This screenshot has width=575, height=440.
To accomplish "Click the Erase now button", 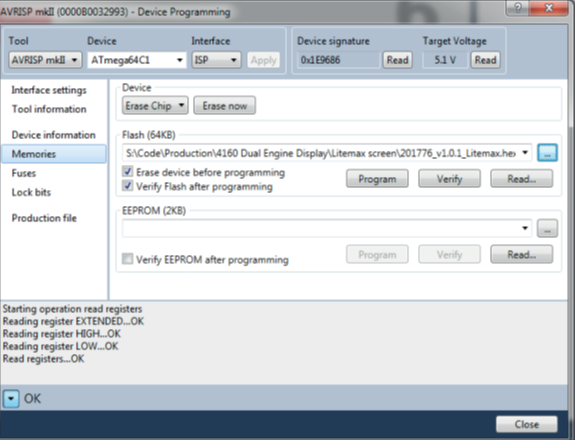I will [224, 106].
